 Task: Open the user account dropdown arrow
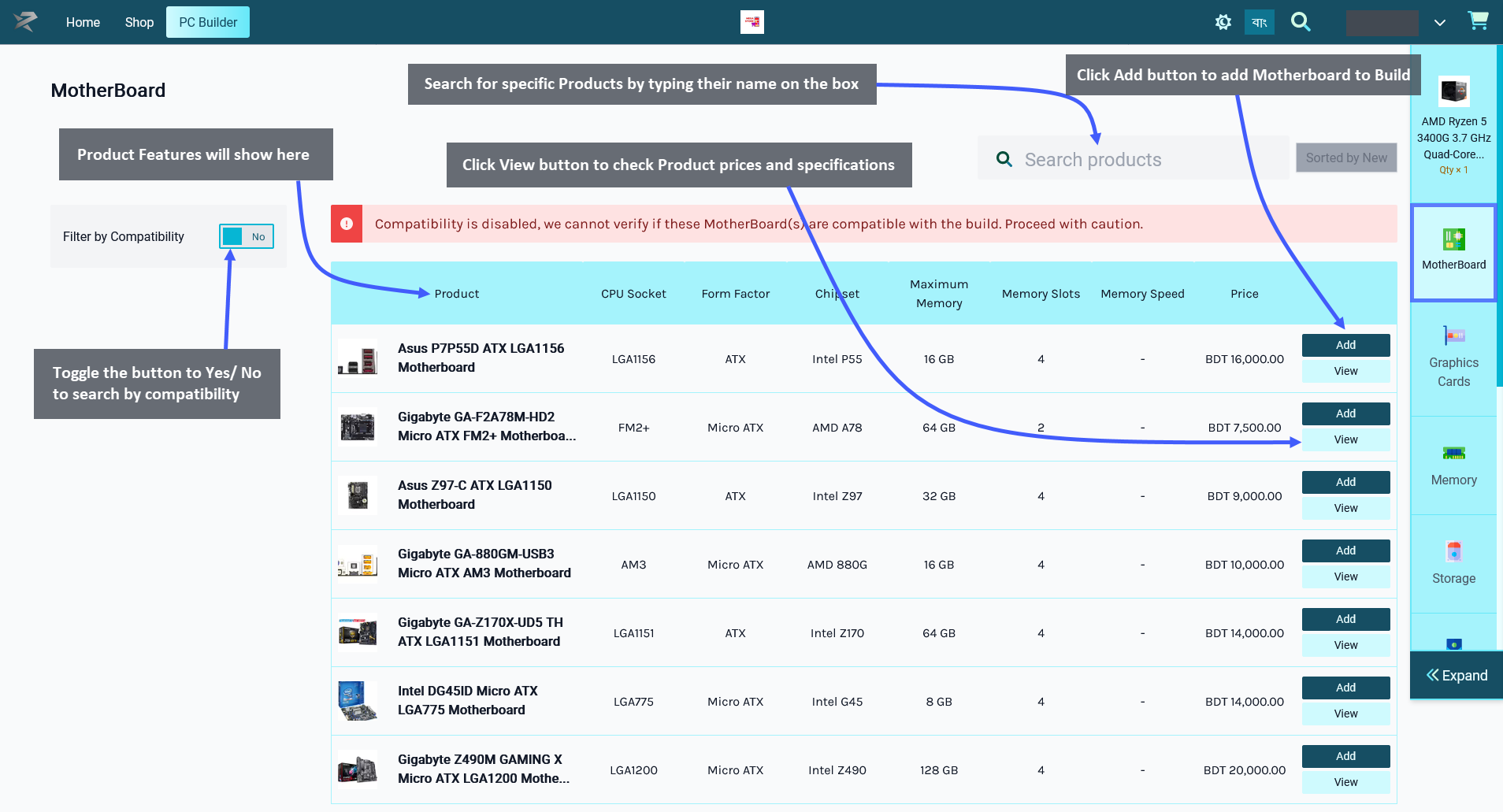tap(1439, 23)
